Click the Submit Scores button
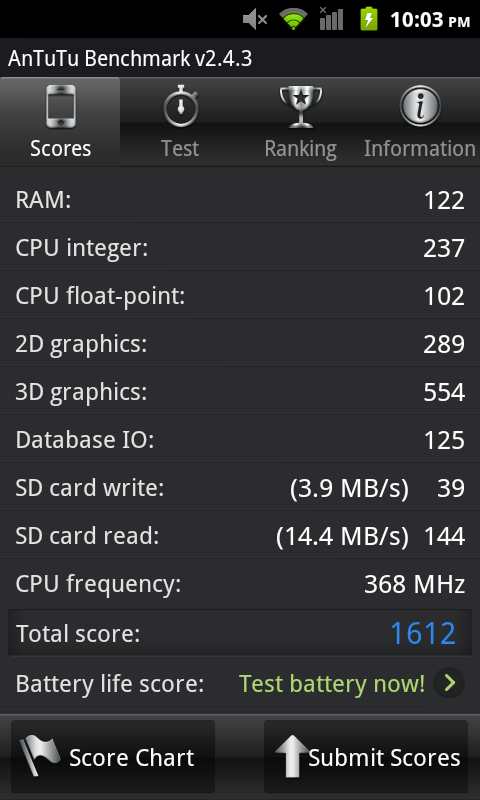Viewport: 480px width, 800px height. (x=366, y=756)
